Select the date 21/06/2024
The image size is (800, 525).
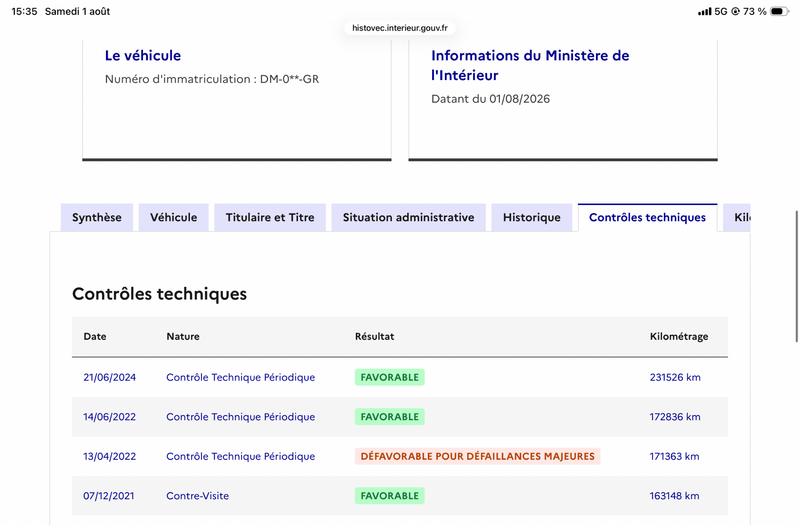[x=110, y=378]
